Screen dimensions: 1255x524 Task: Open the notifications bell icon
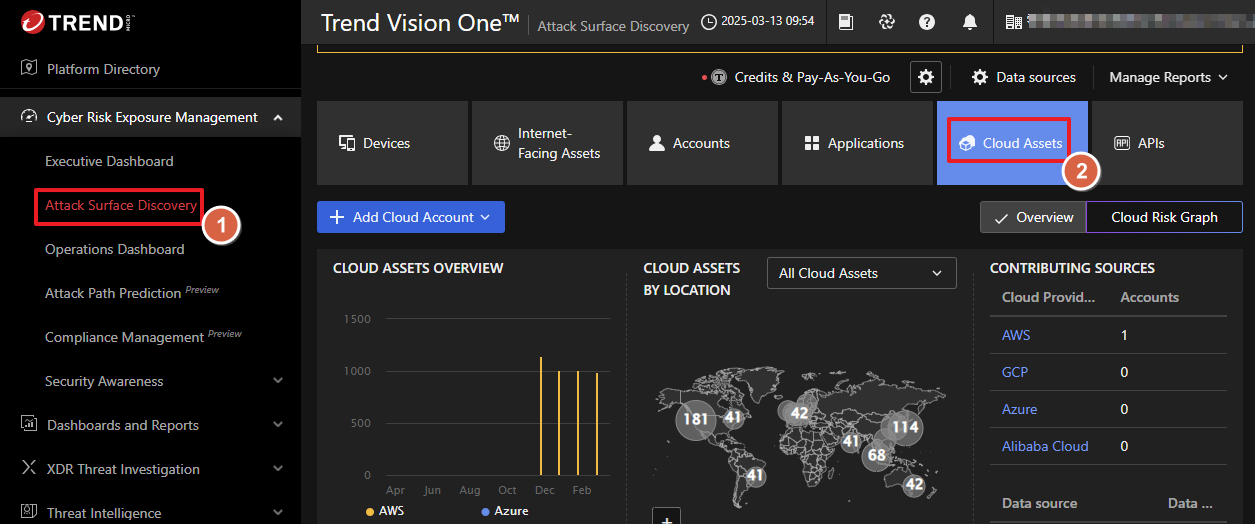coord(970,22)
